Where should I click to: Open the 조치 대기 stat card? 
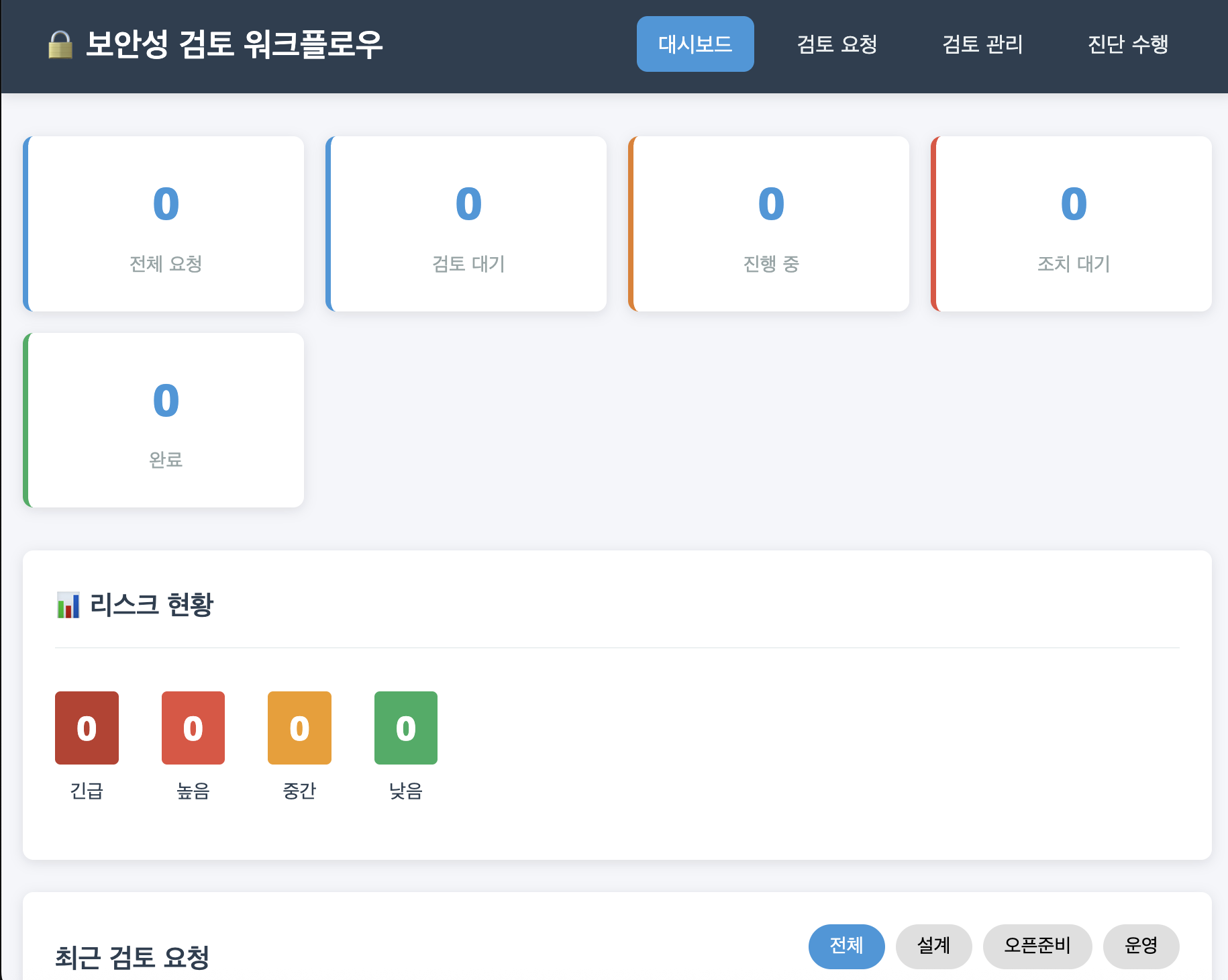click(x=1072, y=224)
